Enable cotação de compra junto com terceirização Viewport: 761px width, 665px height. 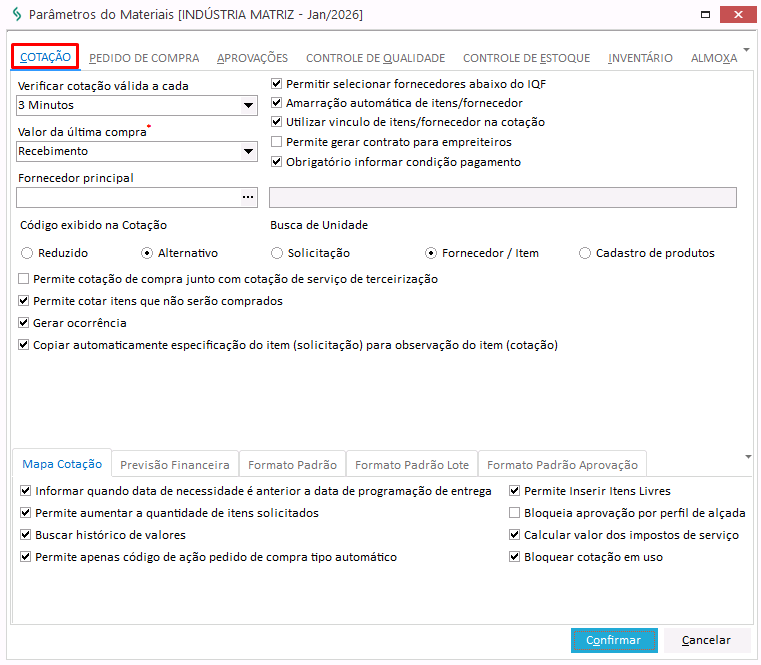coord(23,279)
